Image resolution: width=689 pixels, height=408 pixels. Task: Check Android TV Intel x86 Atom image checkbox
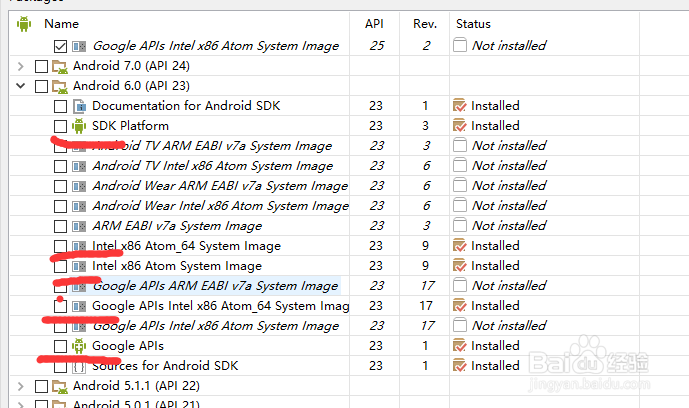click(60, 166)
